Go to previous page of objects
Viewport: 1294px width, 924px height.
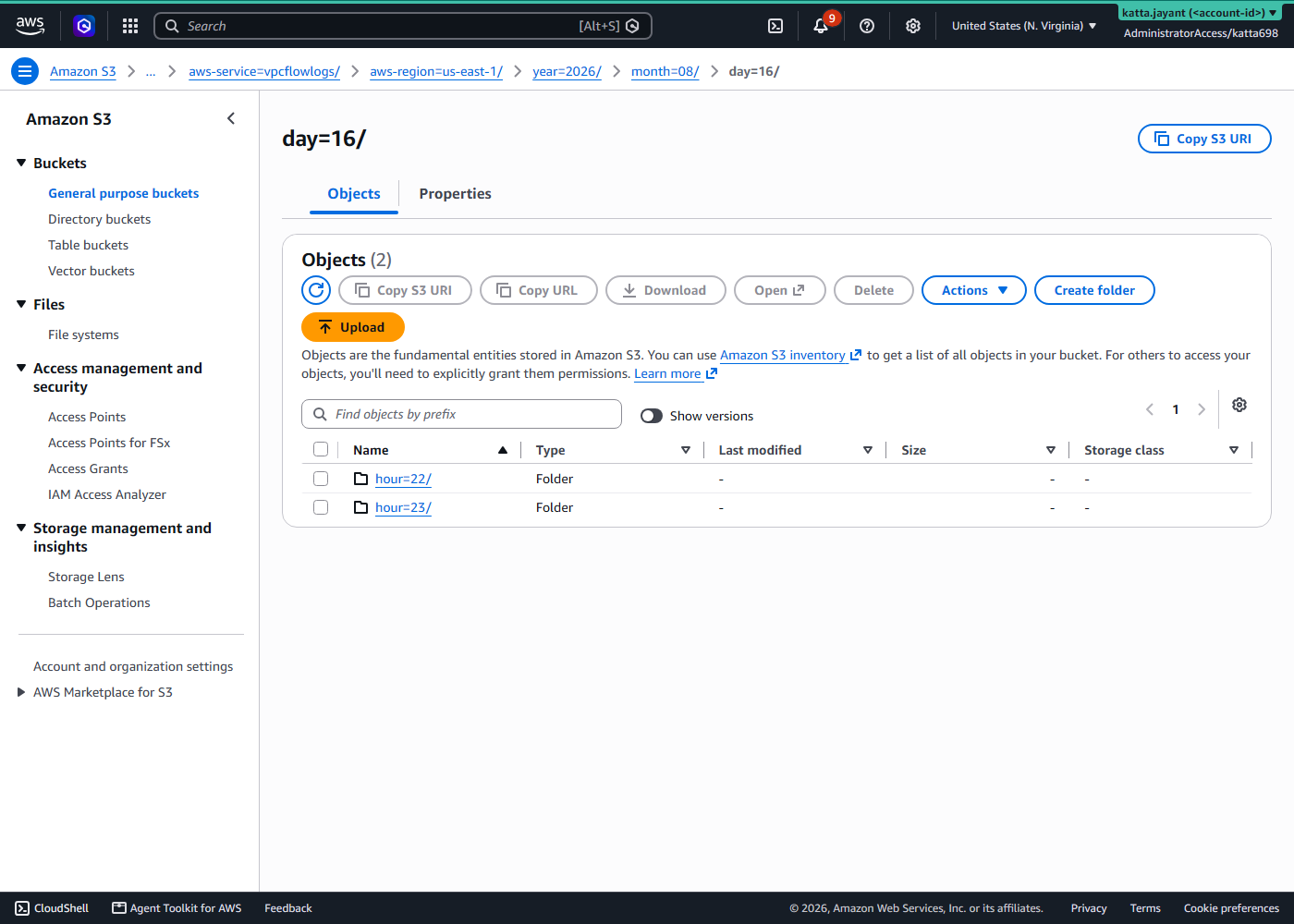pos(1150,409)
